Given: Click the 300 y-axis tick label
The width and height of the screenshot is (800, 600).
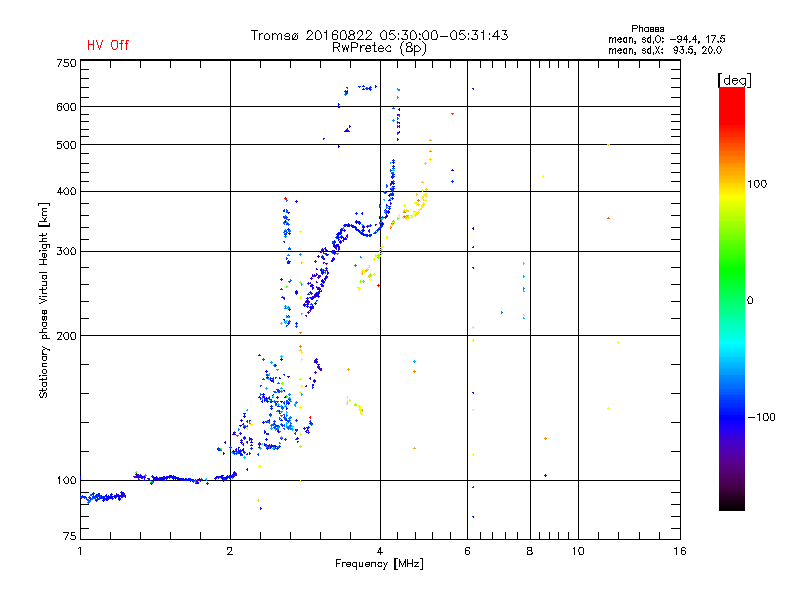Looking at the screenshot, I should (x=66, y=252).
